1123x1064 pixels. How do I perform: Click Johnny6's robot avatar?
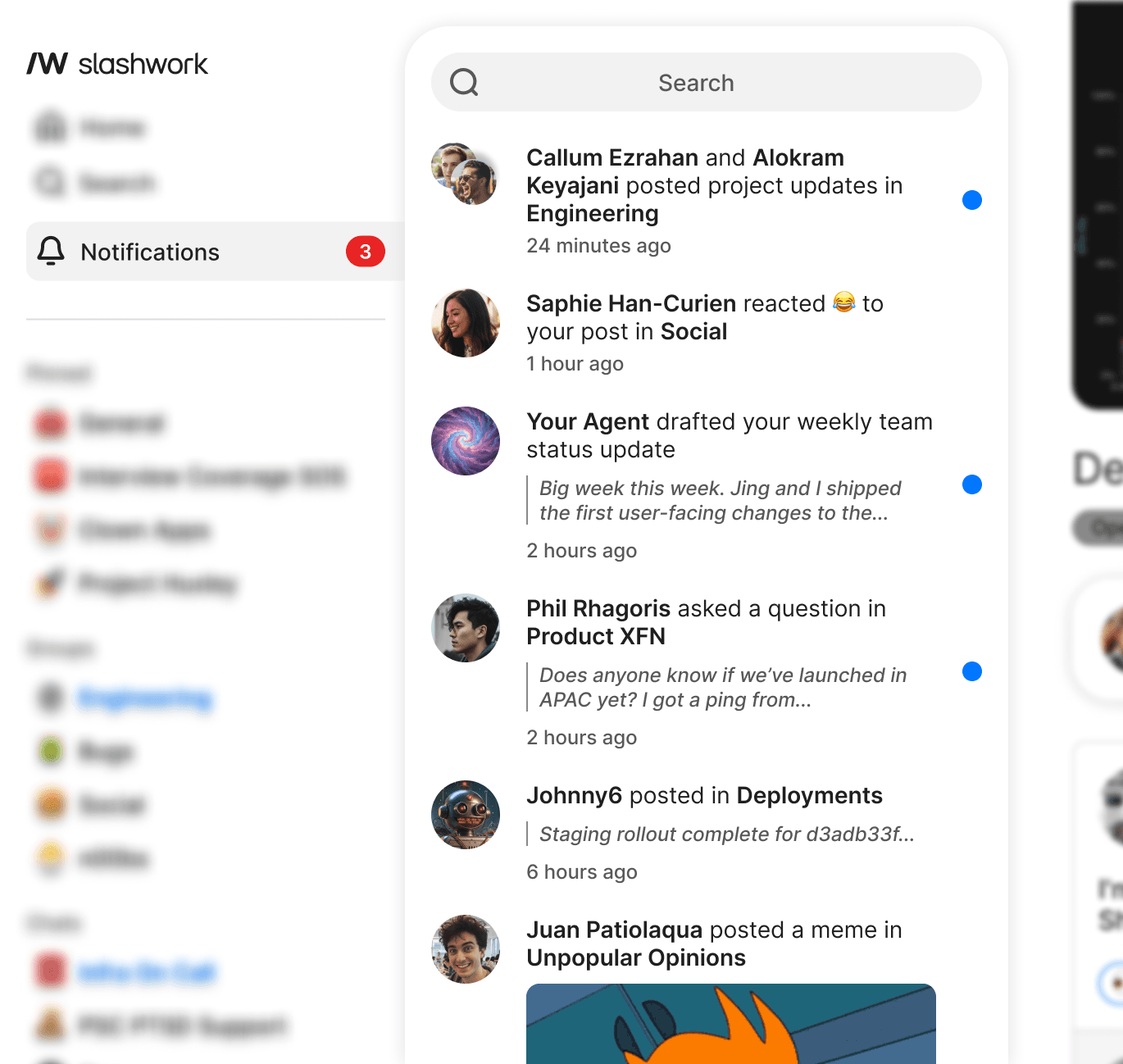[x=465, y=815]
